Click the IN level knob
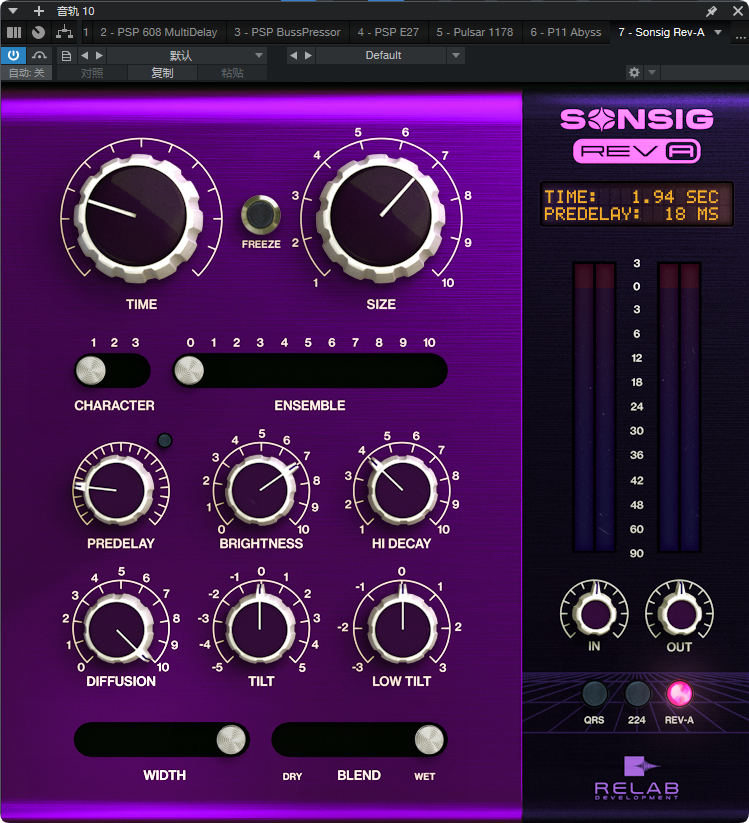The image size is (749, 823). [594, 612]
